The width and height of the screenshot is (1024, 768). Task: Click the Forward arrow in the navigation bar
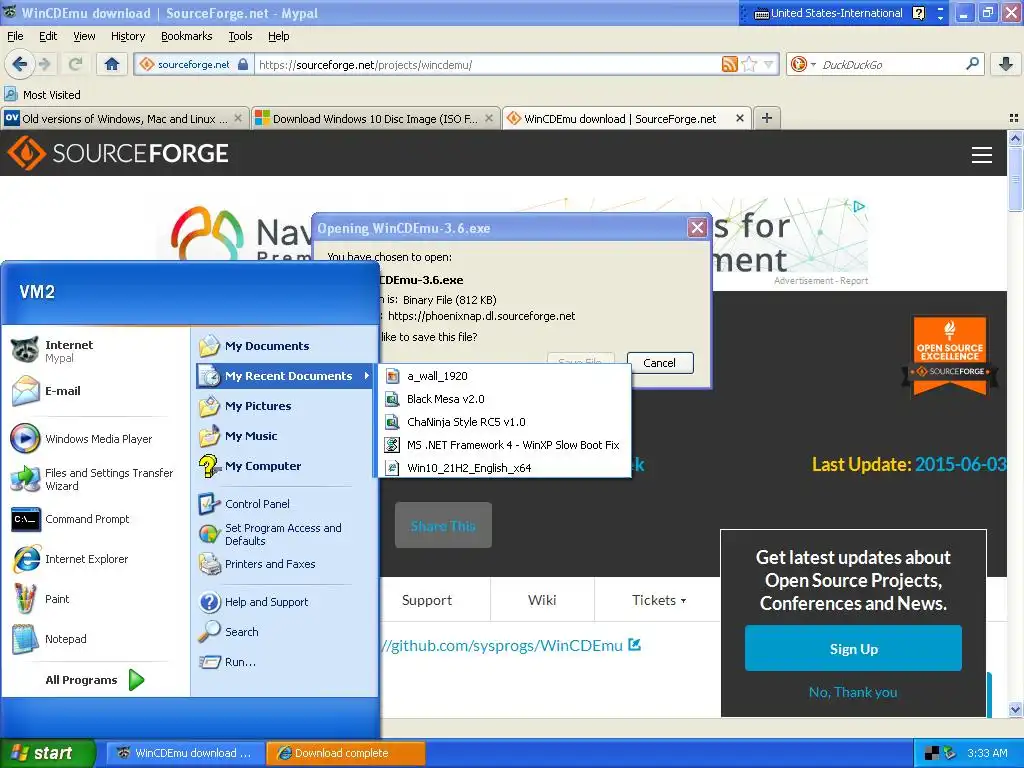(44, 64)
